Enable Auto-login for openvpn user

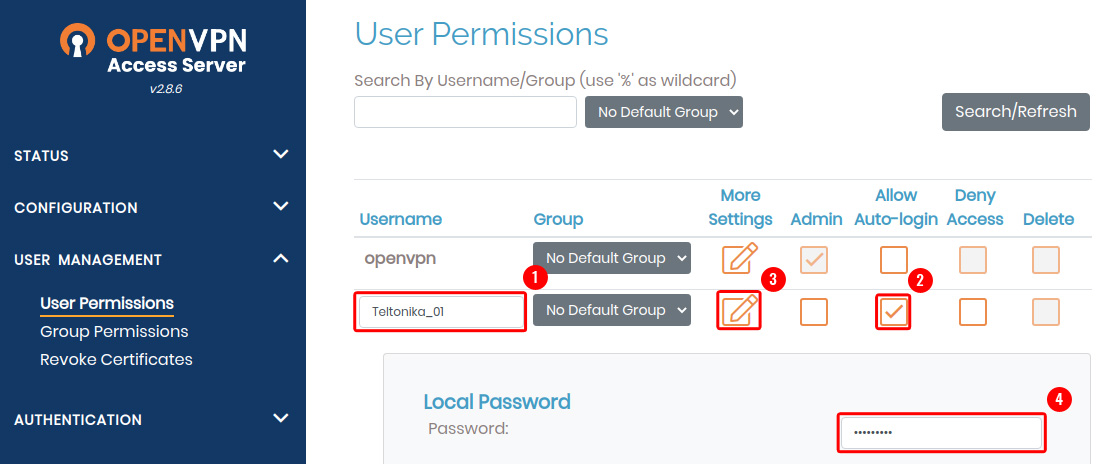tap(893, 259)
